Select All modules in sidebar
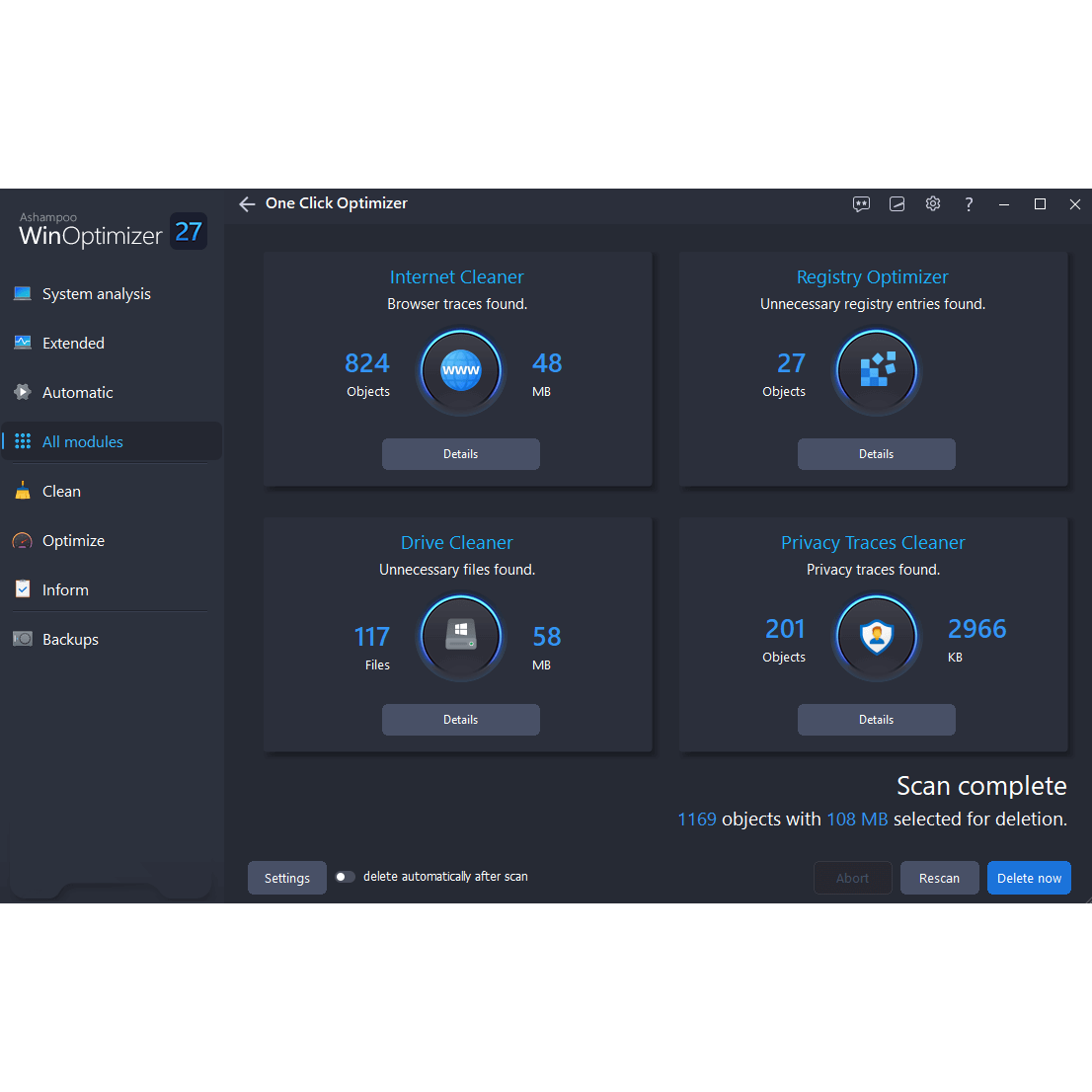Viewport: 1092px width, 1092px height. [112, 441]
